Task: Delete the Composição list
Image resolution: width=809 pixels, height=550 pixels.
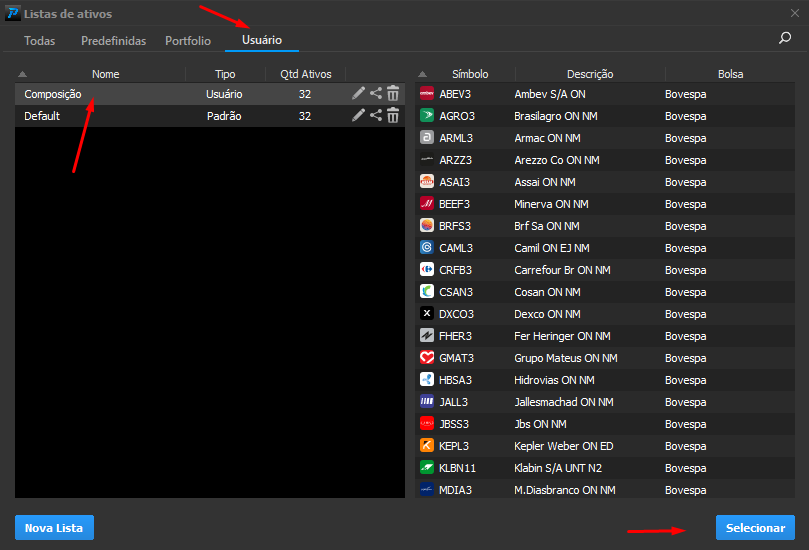Action: click(393, 93)
